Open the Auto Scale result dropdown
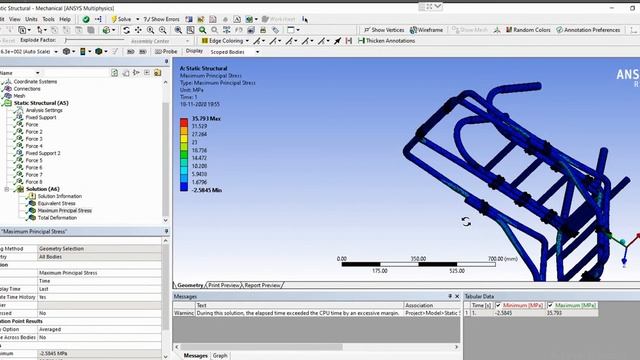 [x=56, y=52]
